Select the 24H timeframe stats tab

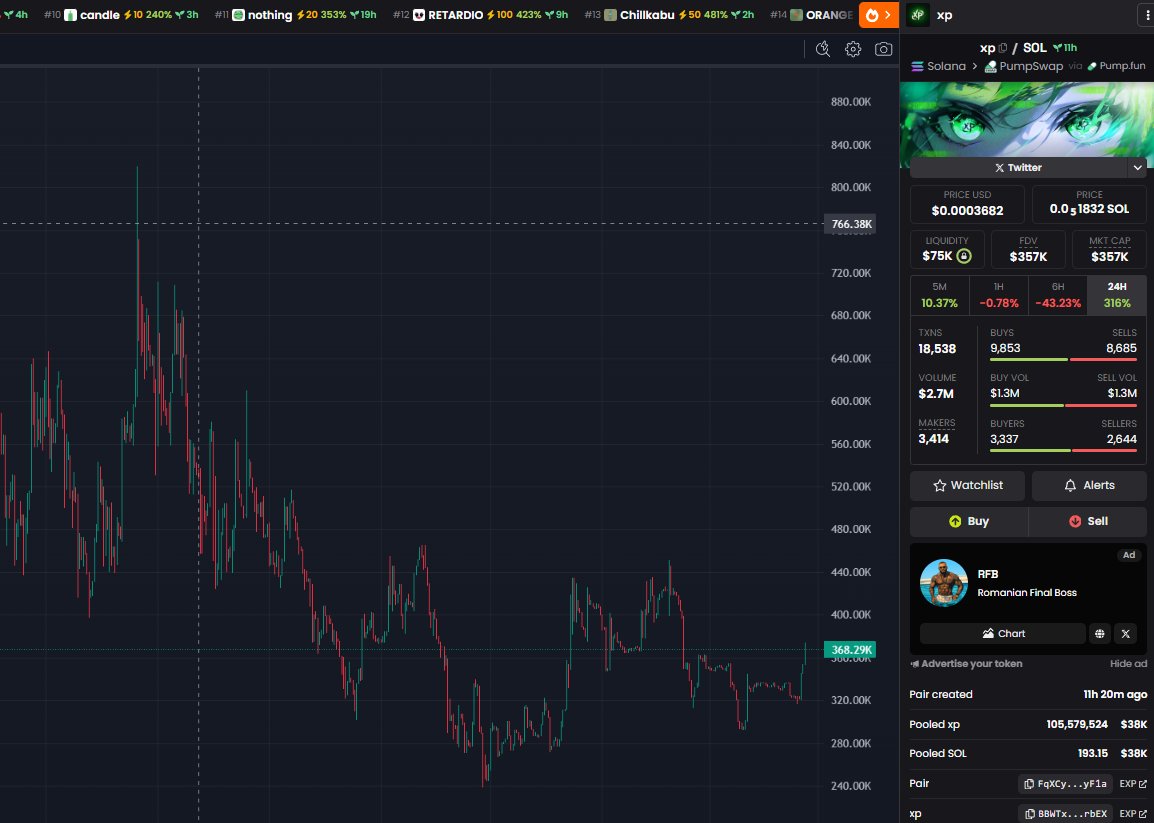(x=1116, y=295)
